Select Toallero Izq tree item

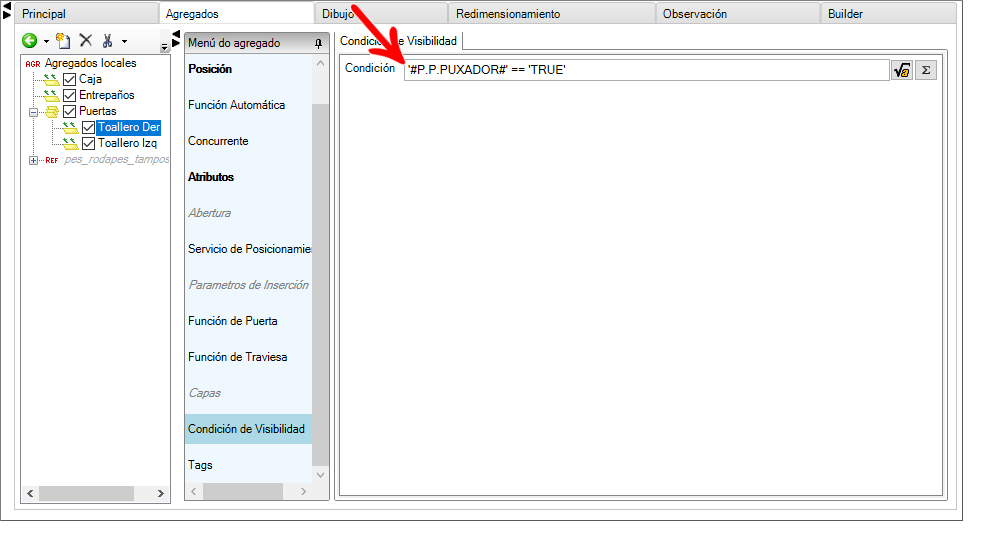click(x=127, y=144)
